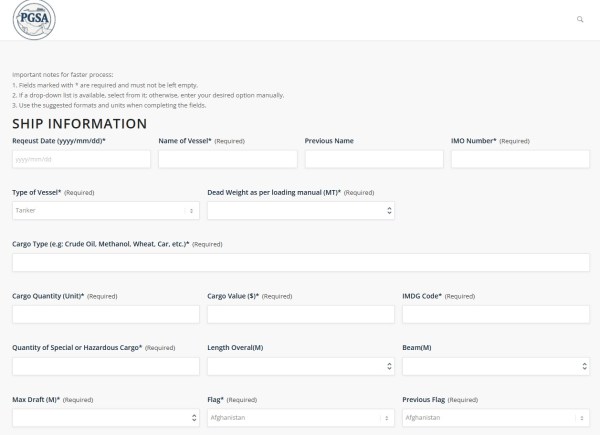Click note 3 about suggested formats
The image size is (600, 435).
109,105
